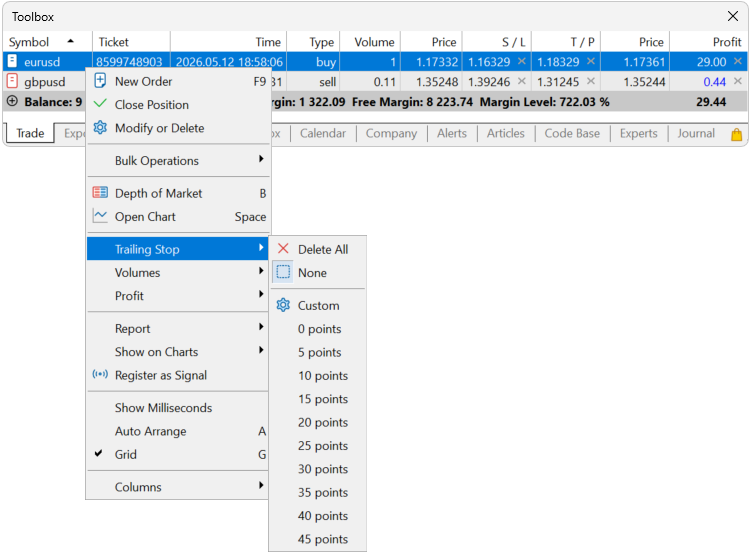Click the green Close Position checkmark icon
The width and height of the screenshot is (750, 554).
(x=100, y=104)
